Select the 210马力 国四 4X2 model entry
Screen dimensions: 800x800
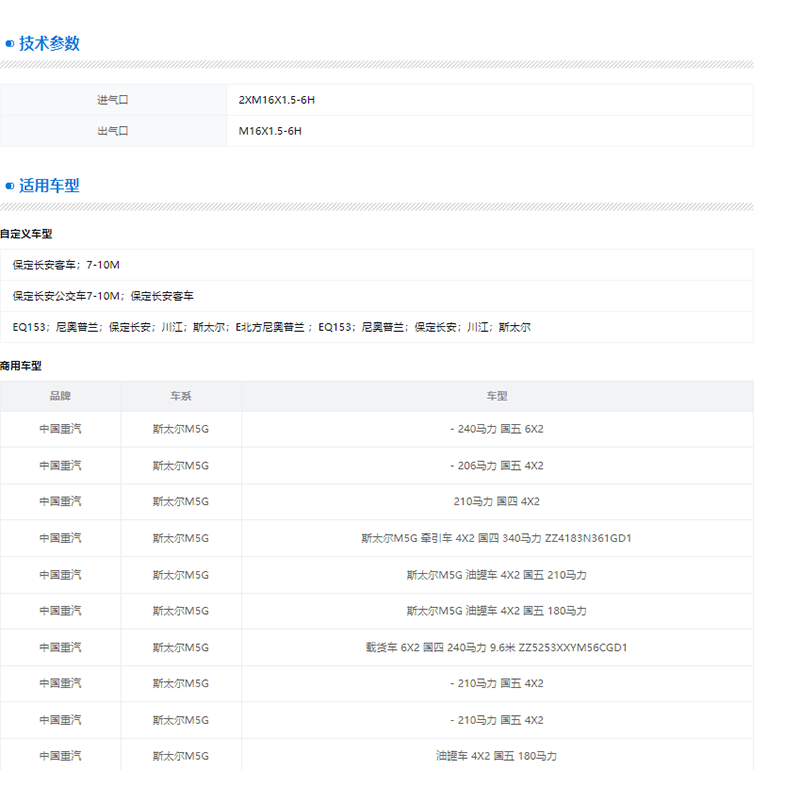[497, 501]
